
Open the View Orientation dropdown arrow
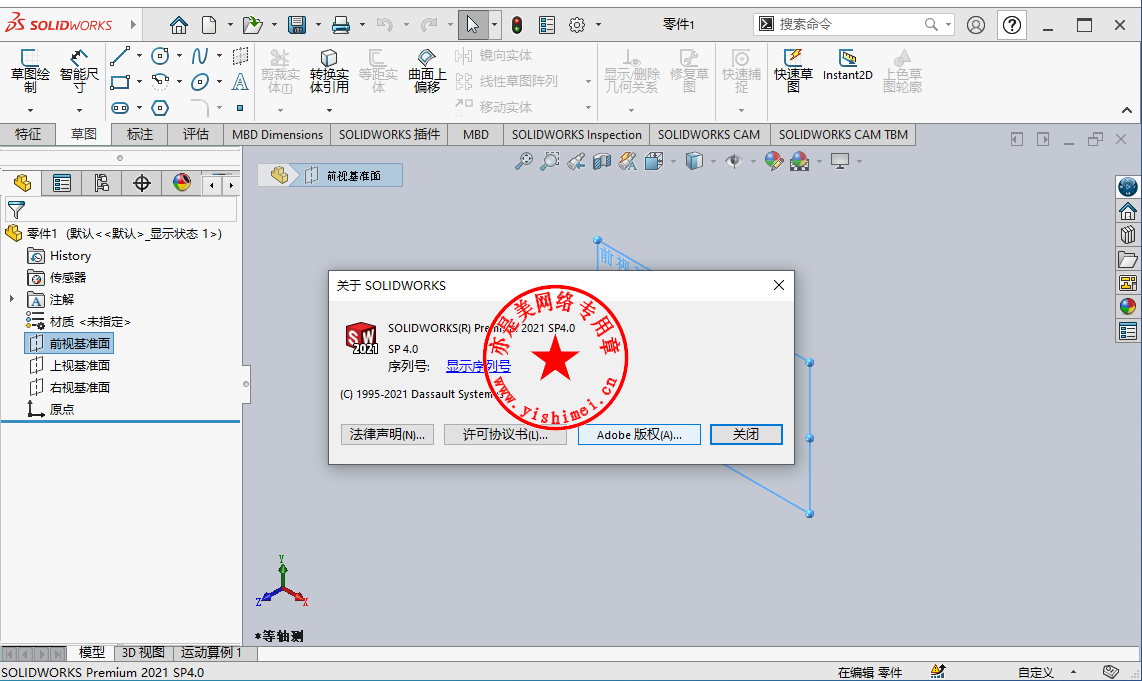tap(673, 161)
